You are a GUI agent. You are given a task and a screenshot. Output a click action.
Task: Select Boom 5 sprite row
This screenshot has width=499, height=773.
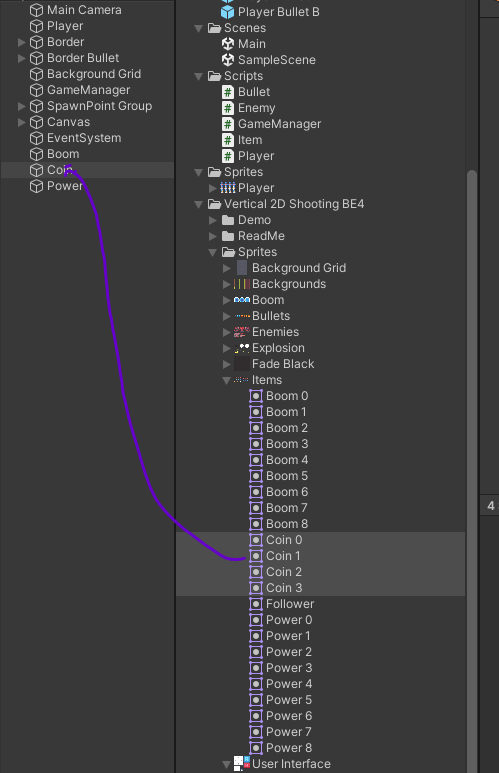pyautogui.click(x=321, y=476)
